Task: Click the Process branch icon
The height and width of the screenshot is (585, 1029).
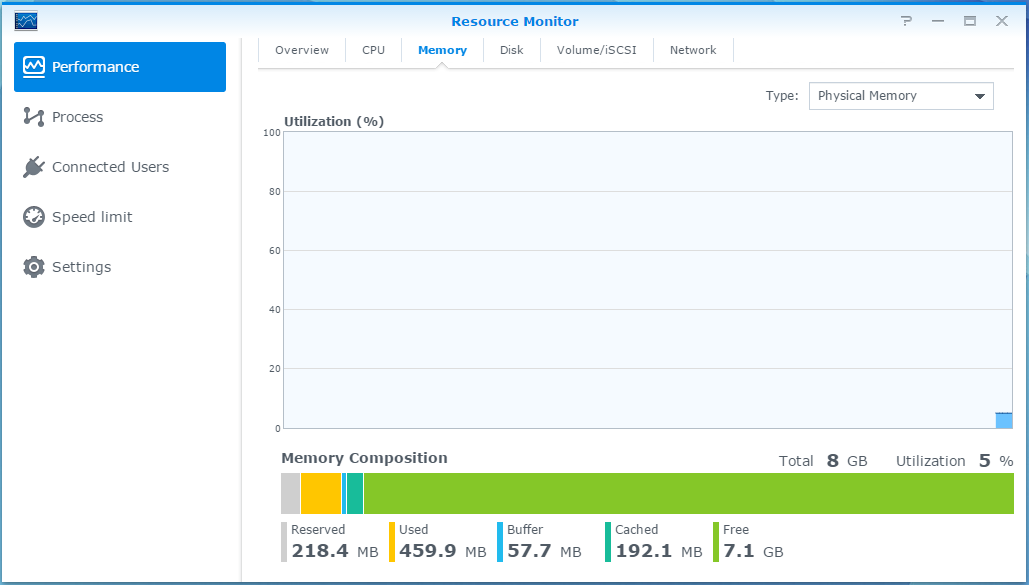Action: pyautogui.click(x=34, y=117)
